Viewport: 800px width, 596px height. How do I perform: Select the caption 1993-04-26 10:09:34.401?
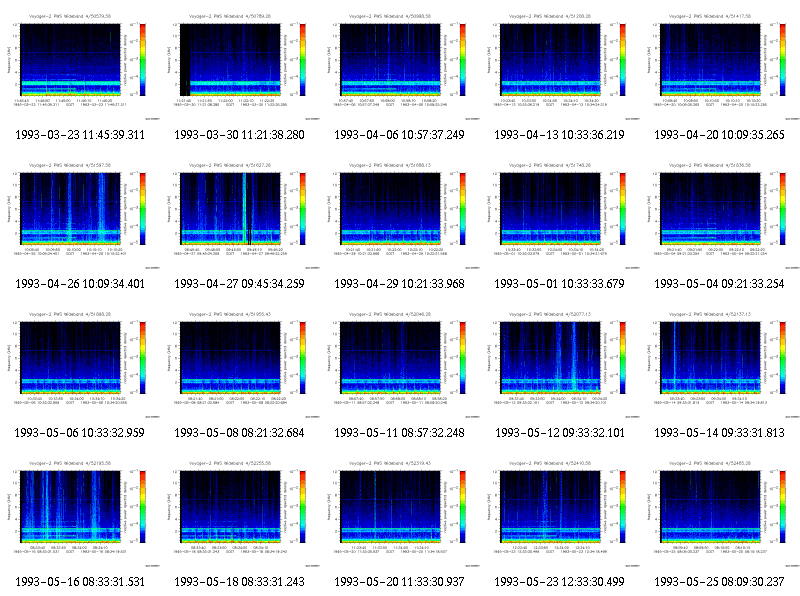tap(80, 284)
